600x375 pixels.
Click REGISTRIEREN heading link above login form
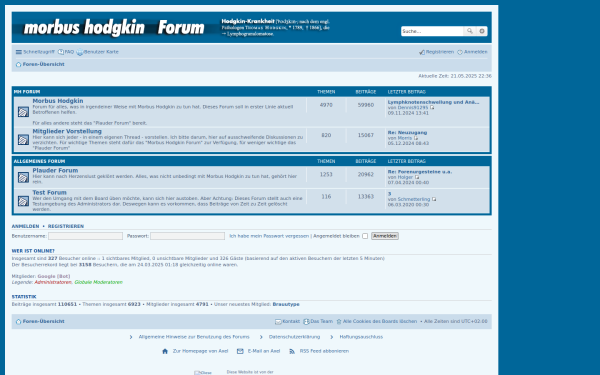point(66,227)
